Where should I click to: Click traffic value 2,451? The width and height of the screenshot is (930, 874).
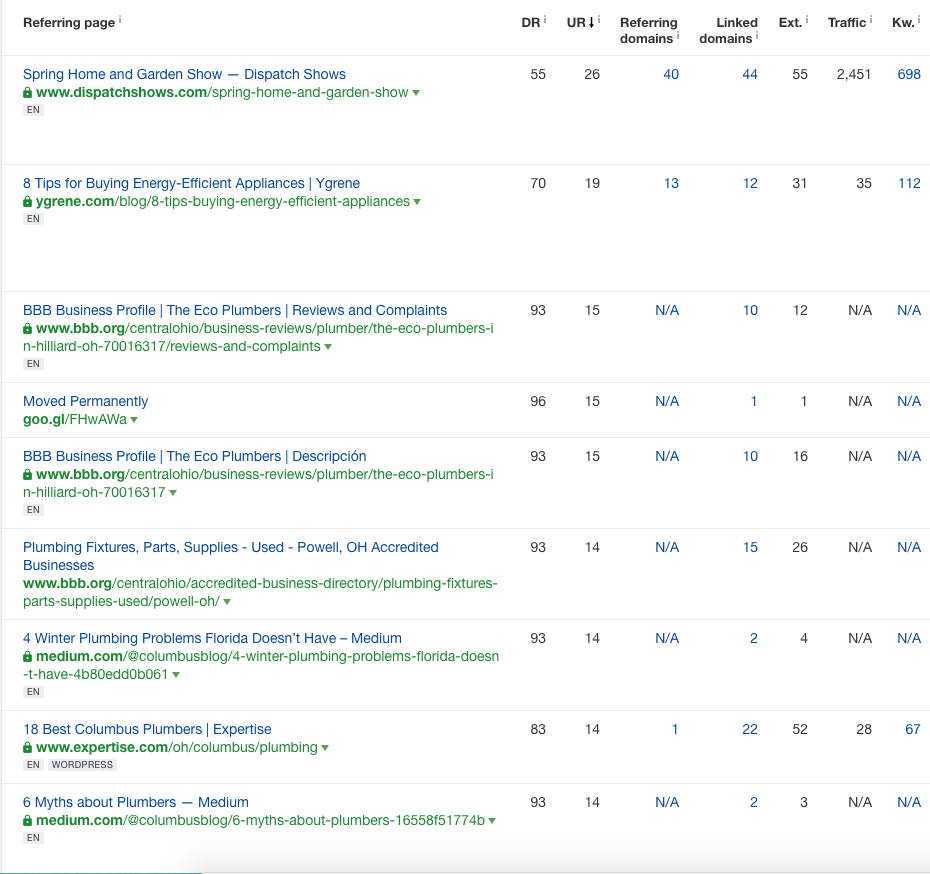click(x=853, y=74)
